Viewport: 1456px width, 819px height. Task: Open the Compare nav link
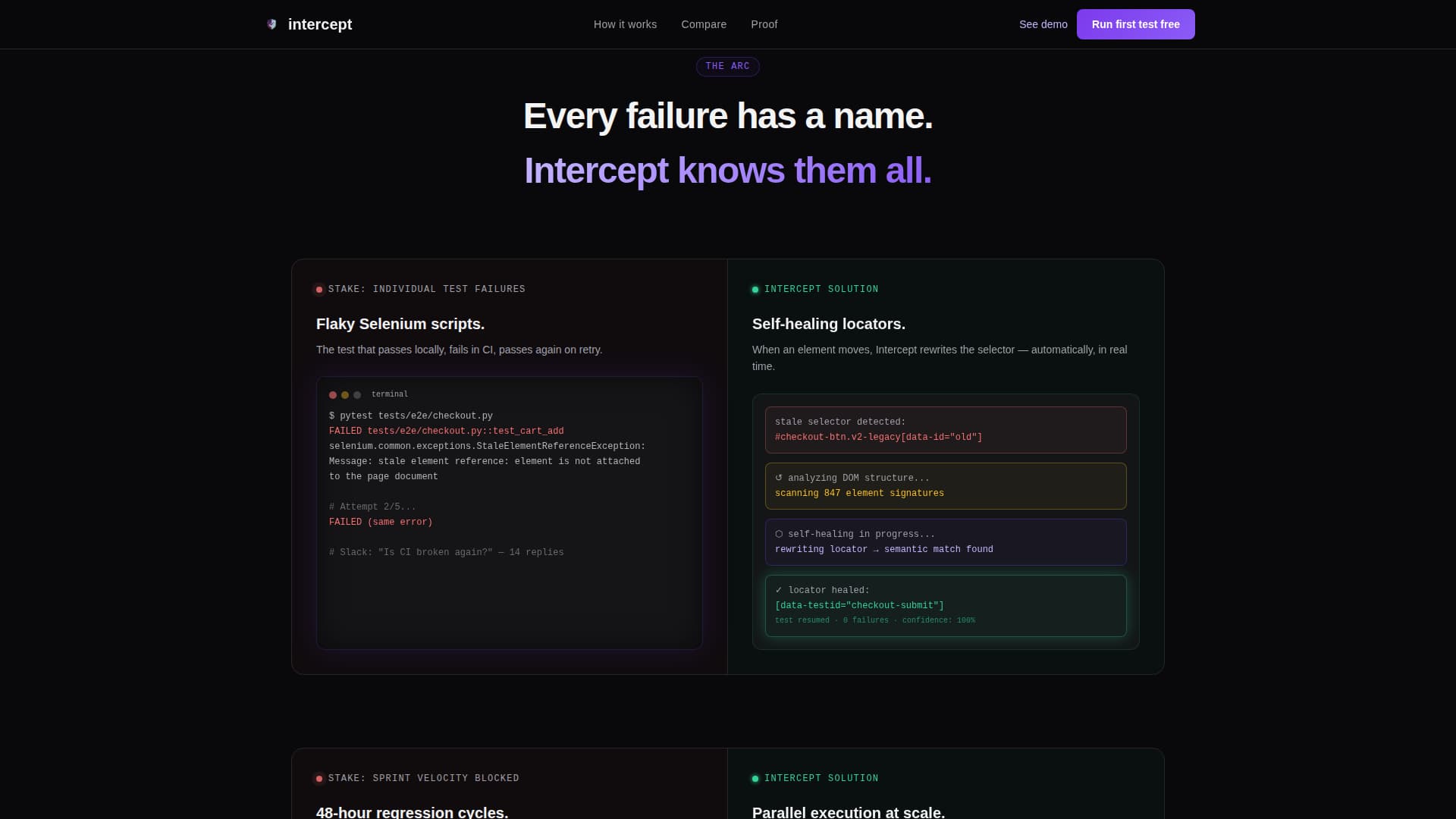(x=704, y=24)
